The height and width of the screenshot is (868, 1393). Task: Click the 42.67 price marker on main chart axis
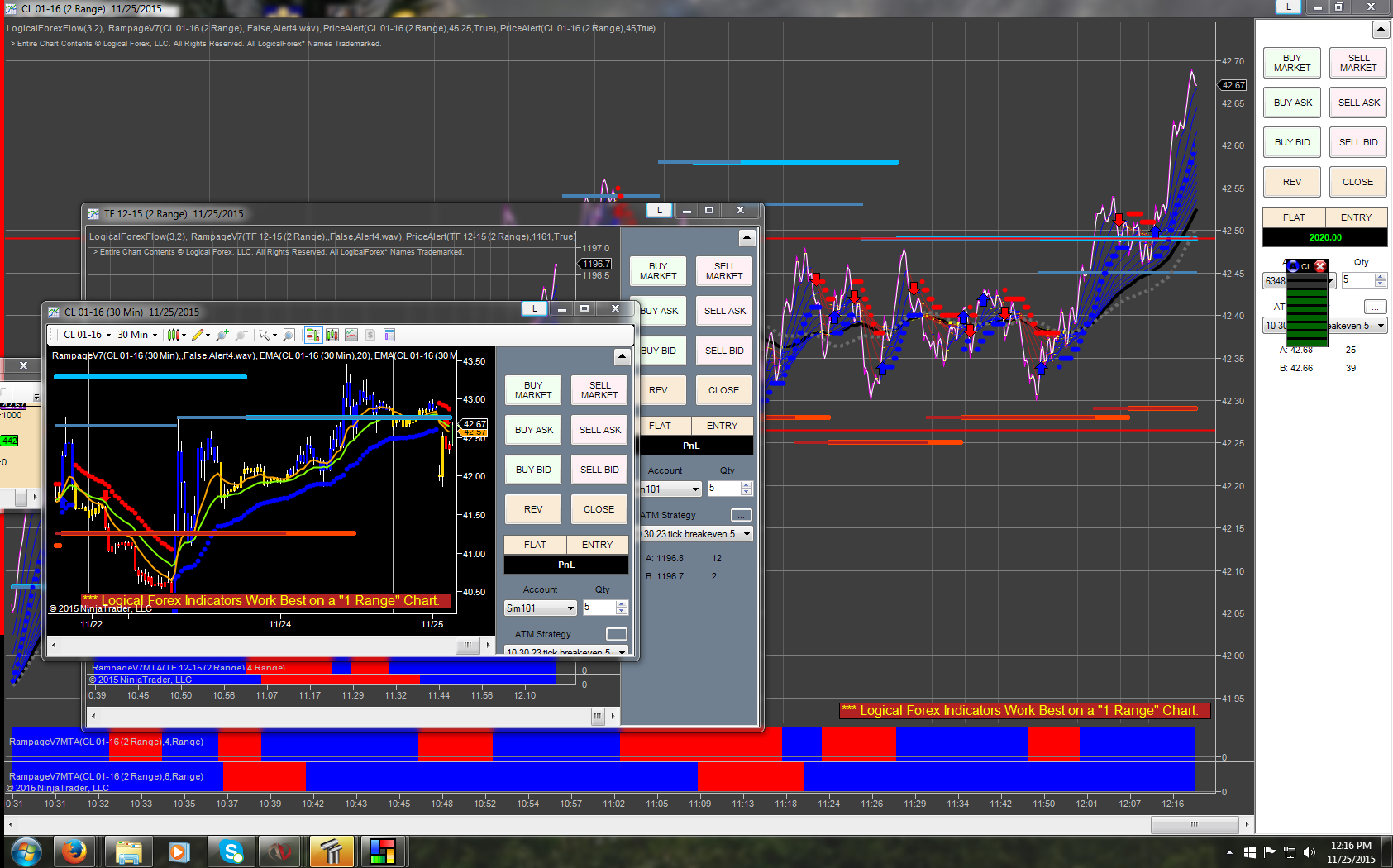pyautogui.click(x=1233, y=85)
